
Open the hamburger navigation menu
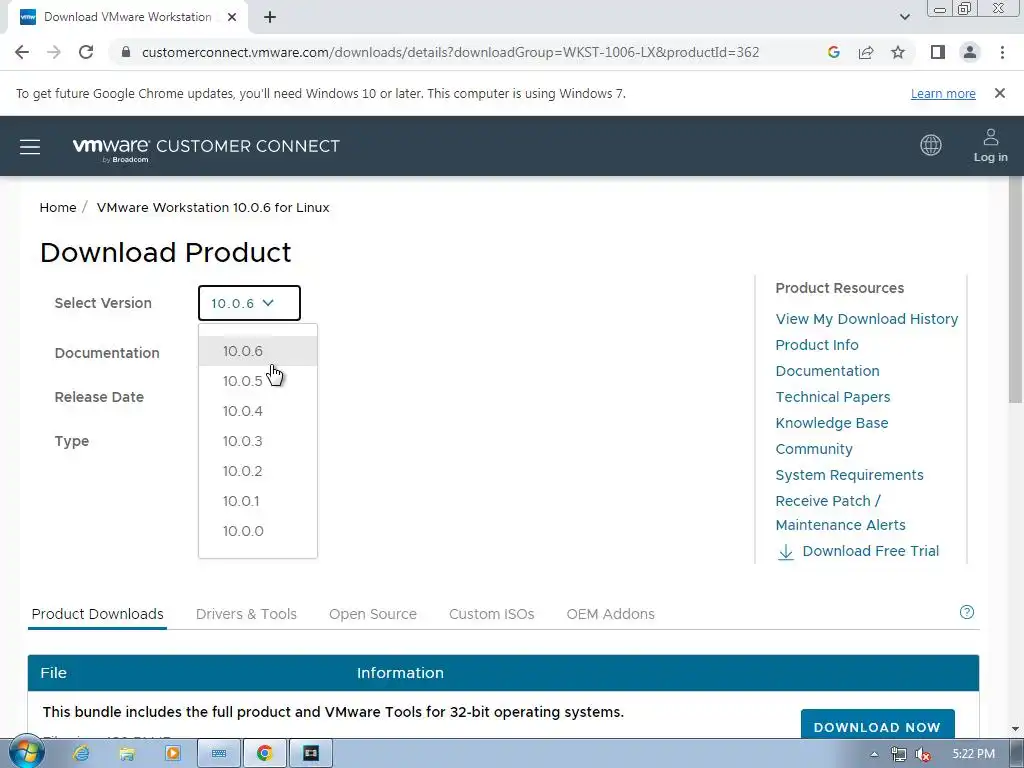point(30,146)
